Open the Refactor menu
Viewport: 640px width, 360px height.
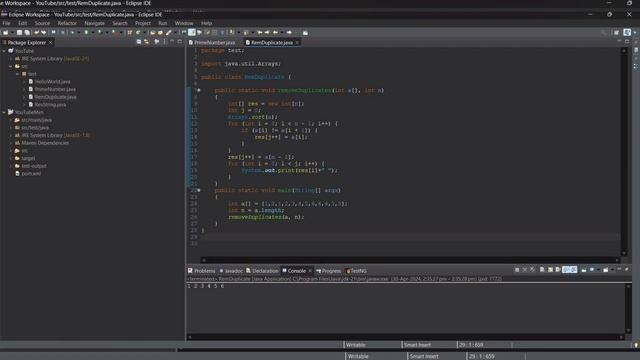point(67,23)
